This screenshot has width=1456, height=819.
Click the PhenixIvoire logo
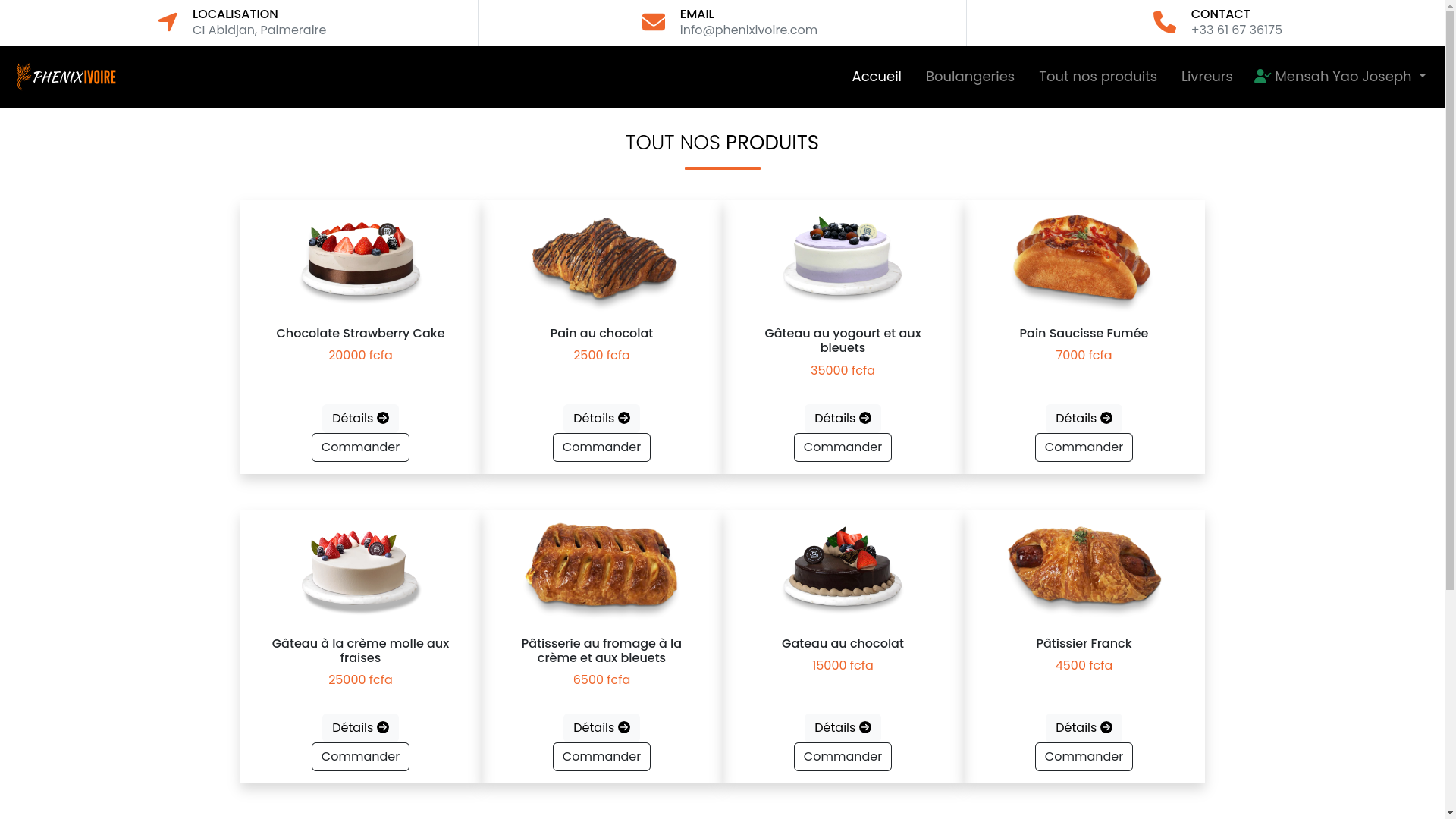tap(66, 77)
